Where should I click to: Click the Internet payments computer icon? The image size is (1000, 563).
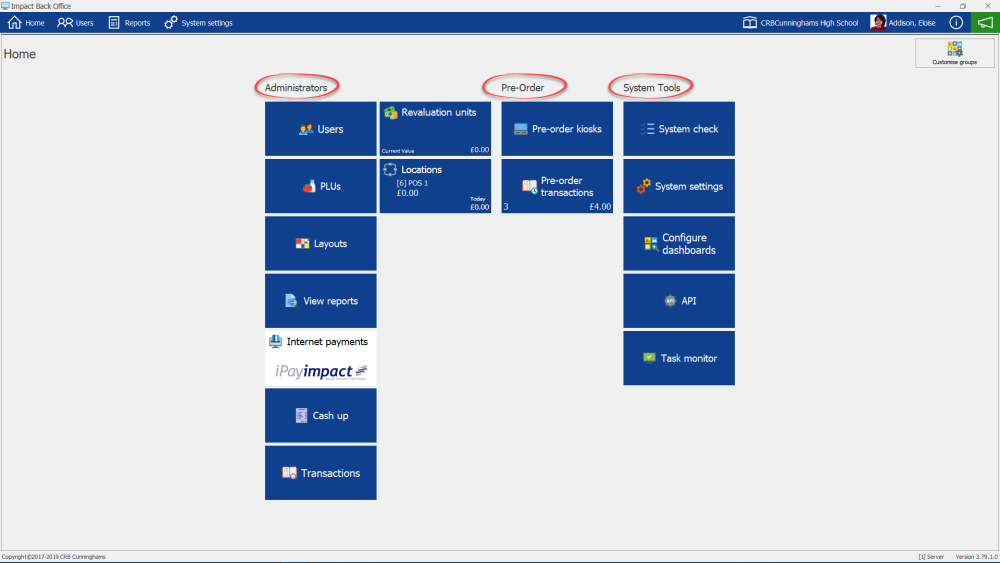tap(275, 342)
